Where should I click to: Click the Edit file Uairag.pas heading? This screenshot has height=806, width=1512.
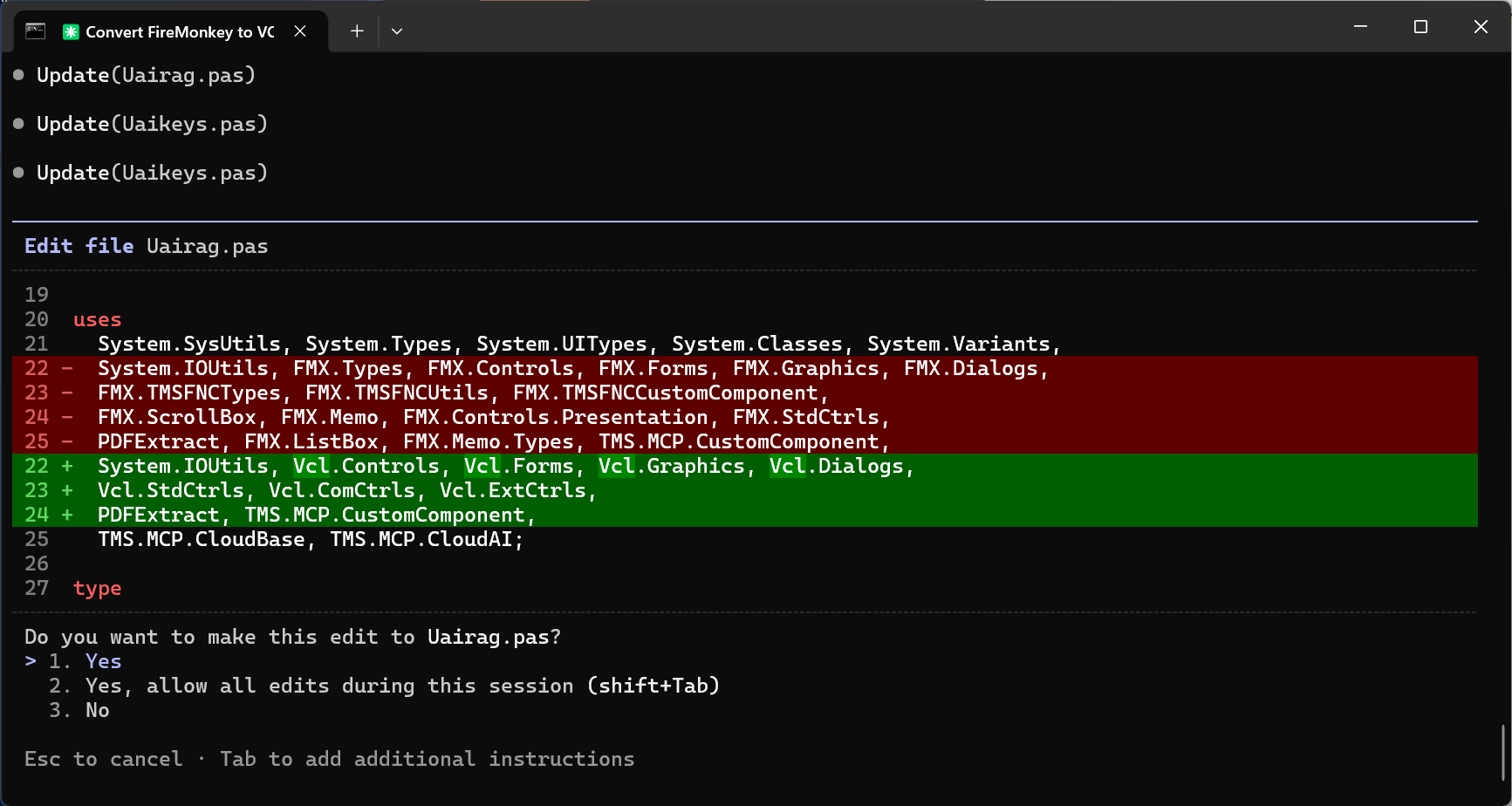click(146, 246)
